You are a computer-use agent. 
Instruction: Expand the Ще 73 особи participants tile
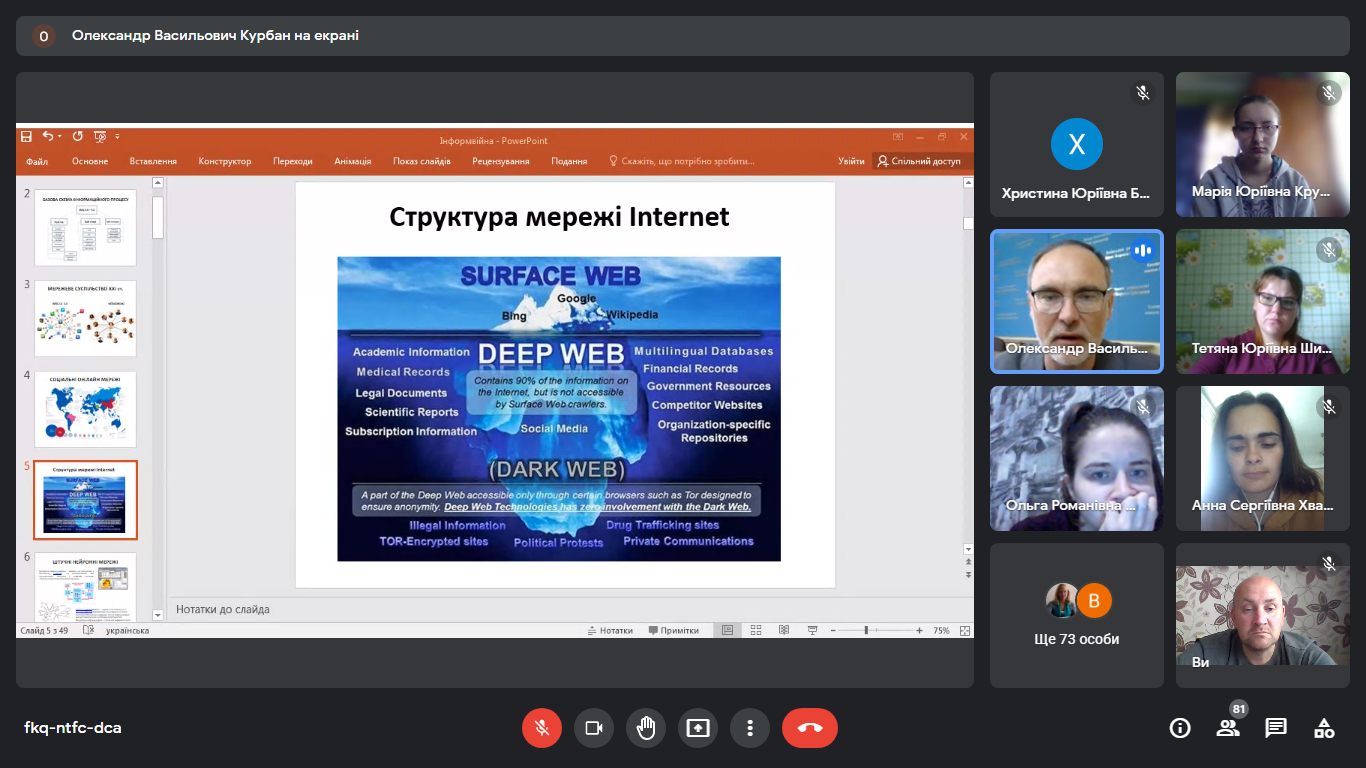pyautogui.click(x=1077, y=616)
